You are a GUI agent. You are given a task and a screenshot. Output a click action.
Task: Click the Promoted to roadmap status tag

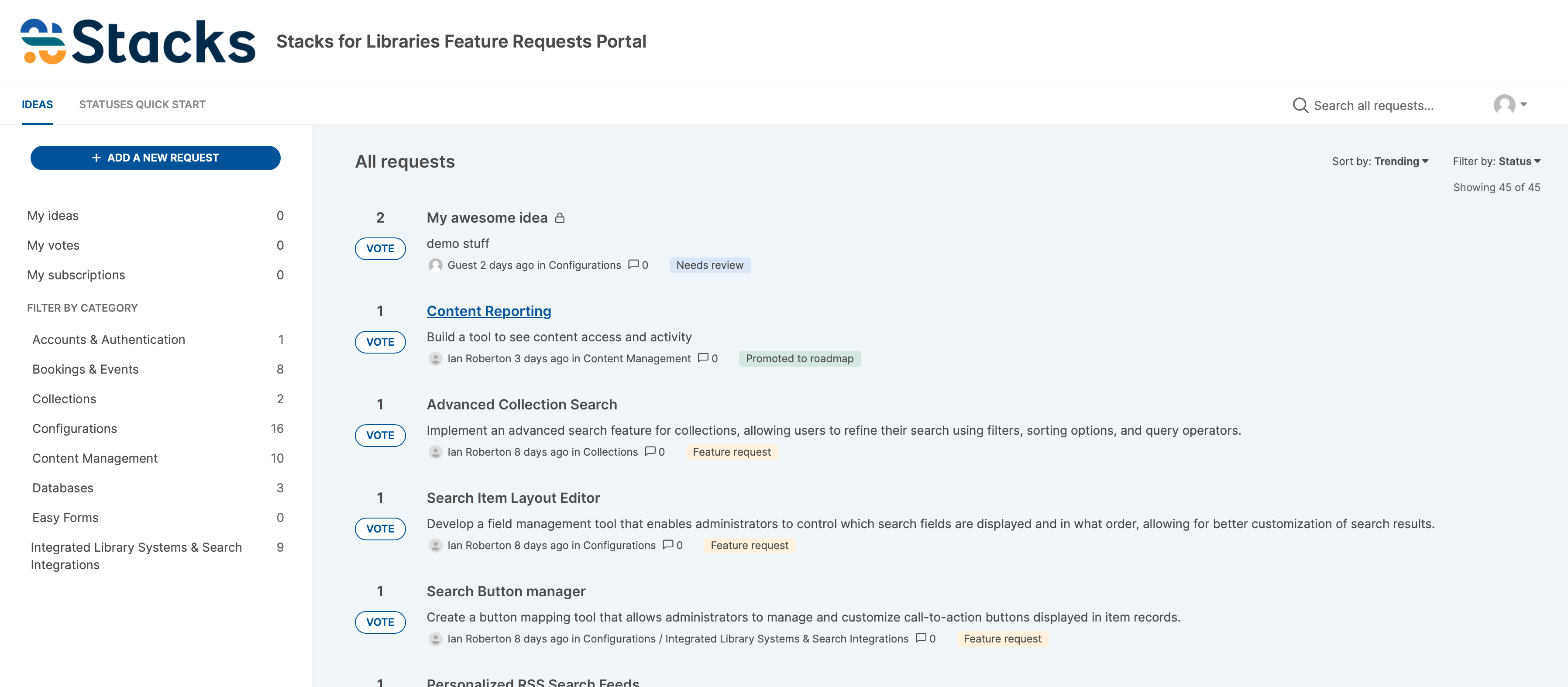pyautogui.click(x=799, y=358)
